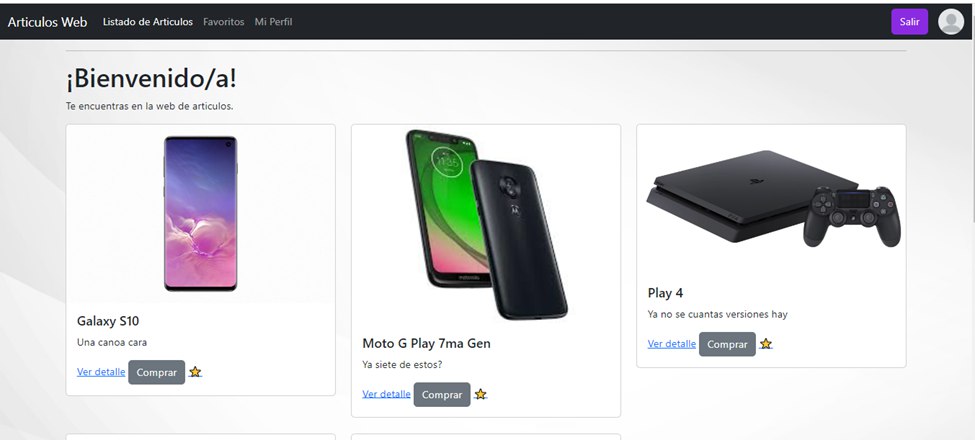Go to Favoritos in navigation bar
The width and height of the screenshot is (975, 440).
[x=224, y=22]
